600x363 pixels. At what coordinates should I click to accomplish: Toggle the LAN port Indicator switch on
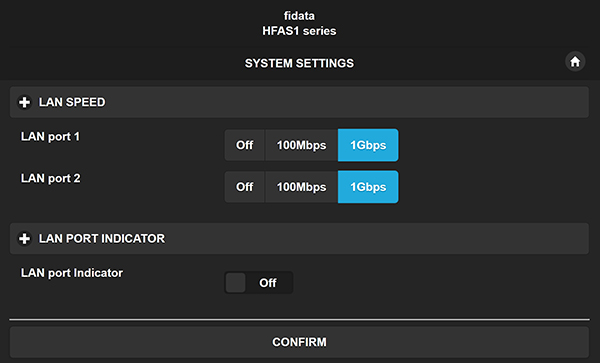point(259,283)
